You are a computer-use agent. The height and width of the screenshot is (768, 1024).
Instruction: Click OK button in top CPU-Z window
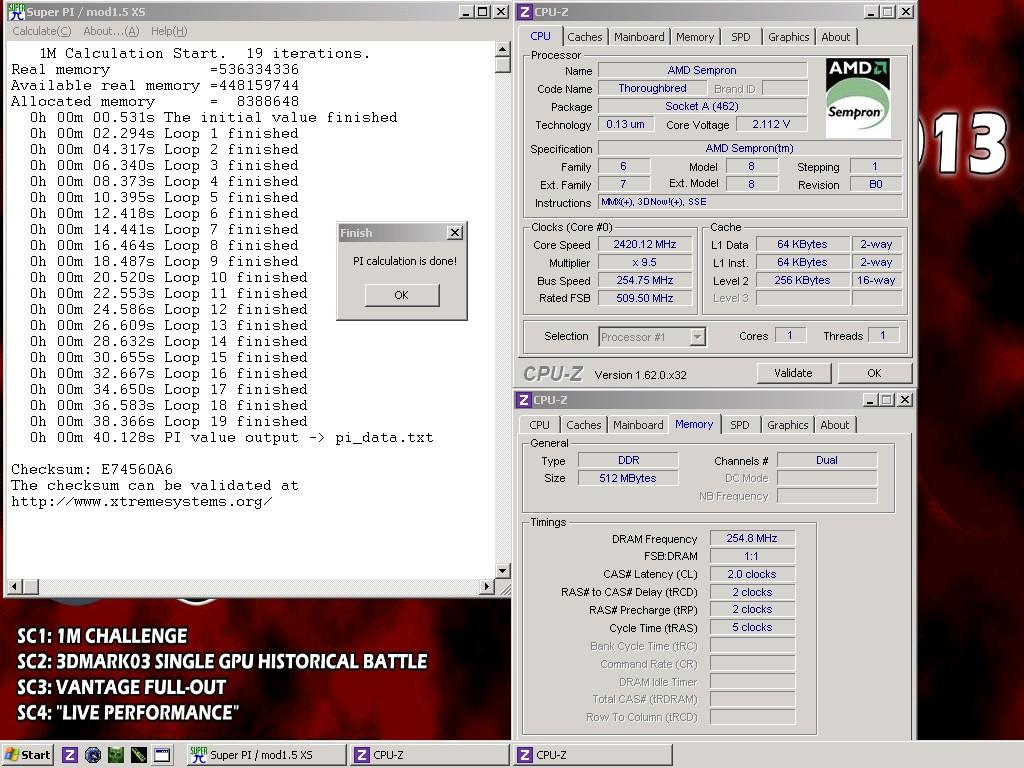click(x=874, y=373)
